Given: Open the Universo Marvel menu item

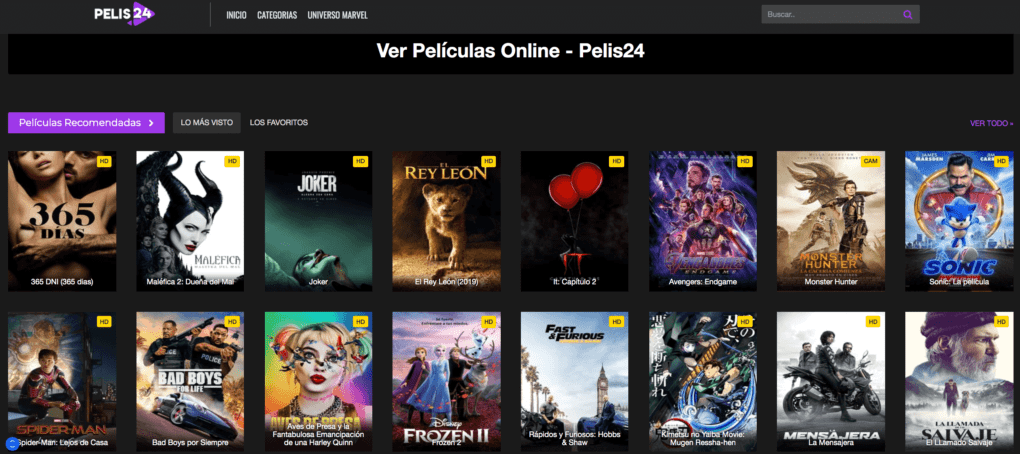Looking at the screenshot, I should 338,15.
